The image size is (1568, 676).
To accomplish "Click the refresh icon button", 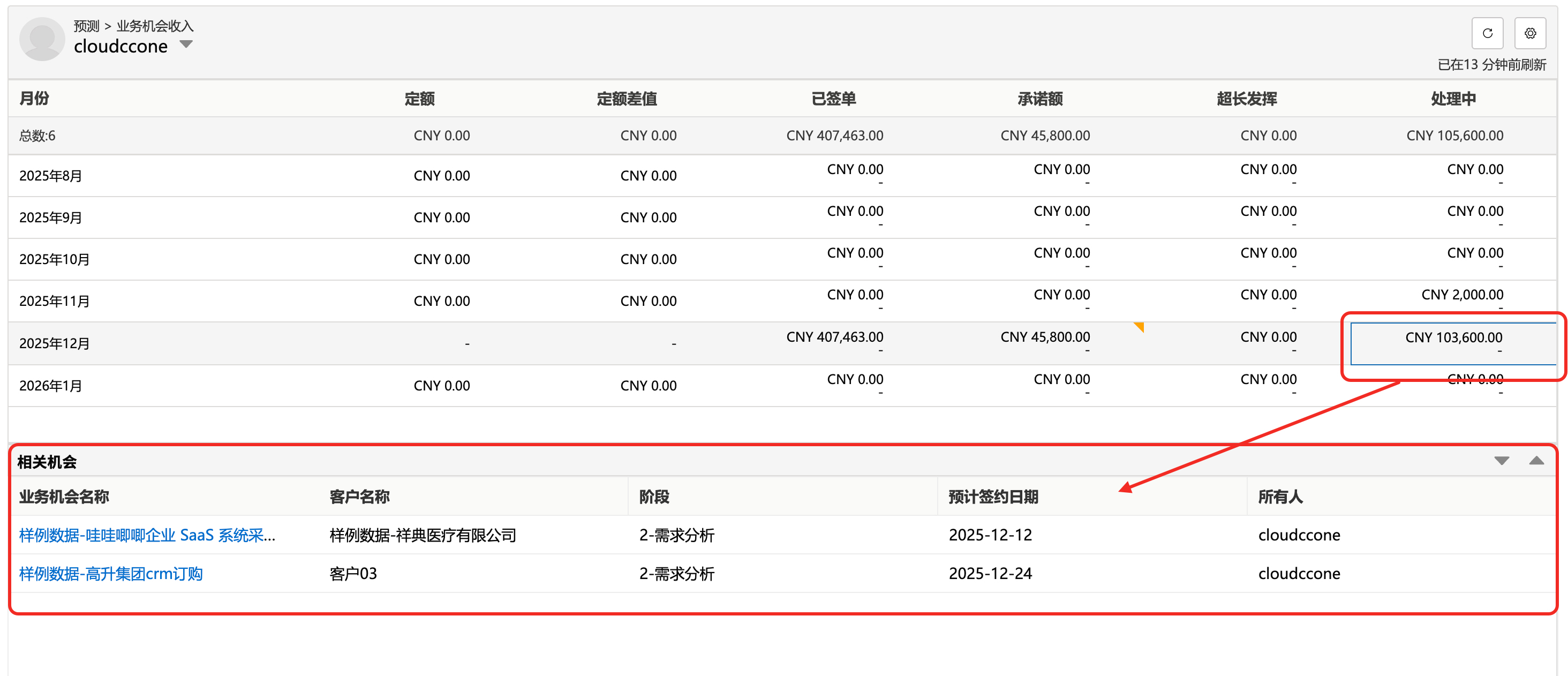I will (x=1487, y=34).
